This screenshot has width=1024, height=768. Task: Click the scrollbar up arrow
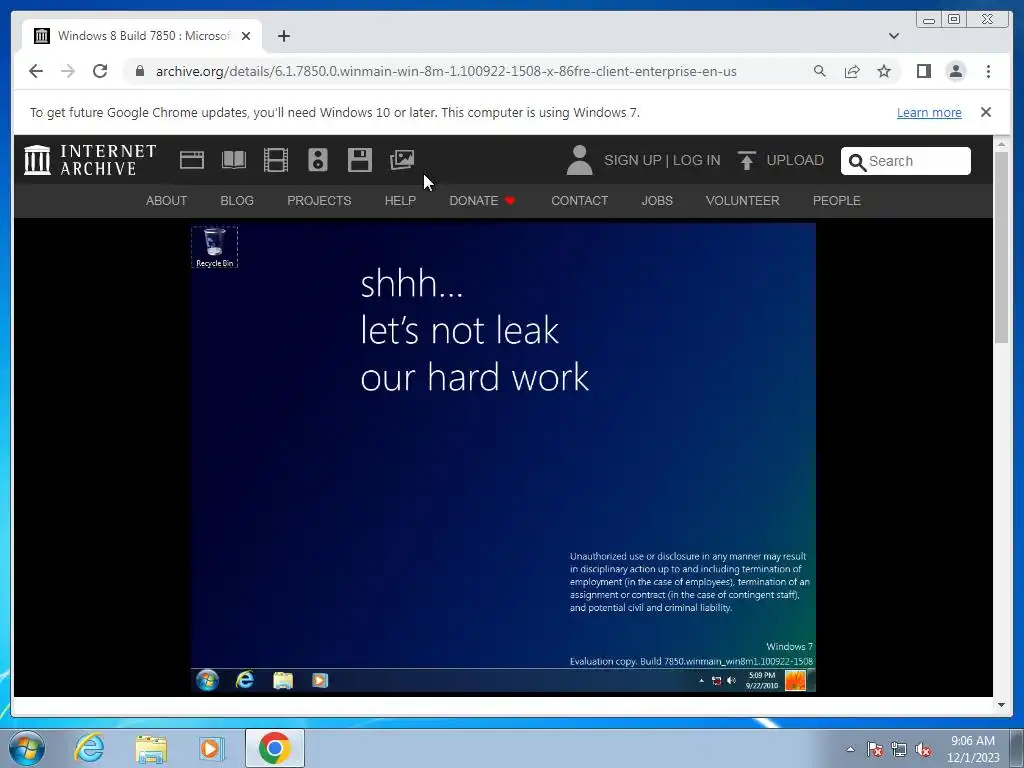(1001, 144)
